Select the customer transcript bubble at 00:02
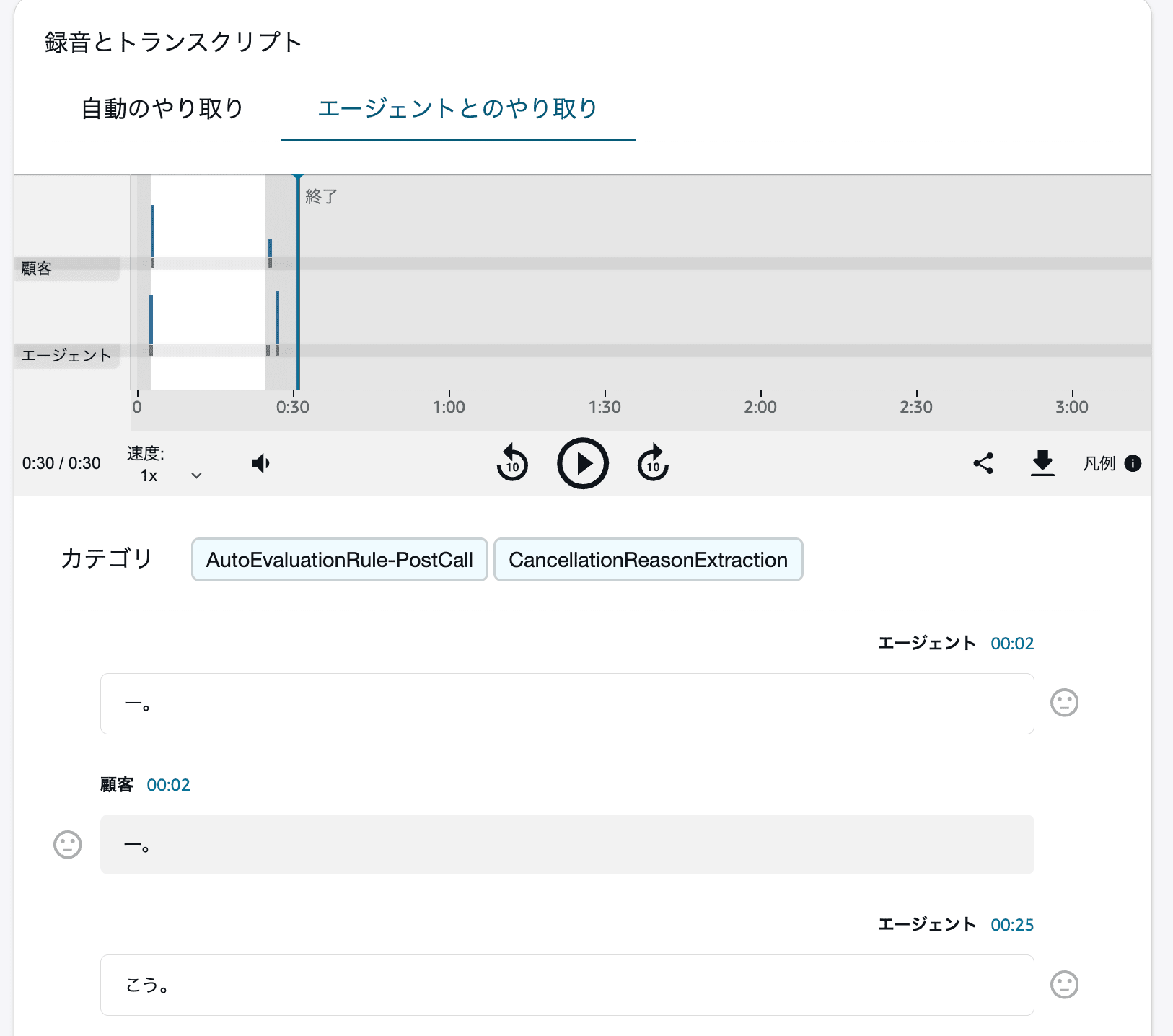1173x1036 pixels. (567, 844)
